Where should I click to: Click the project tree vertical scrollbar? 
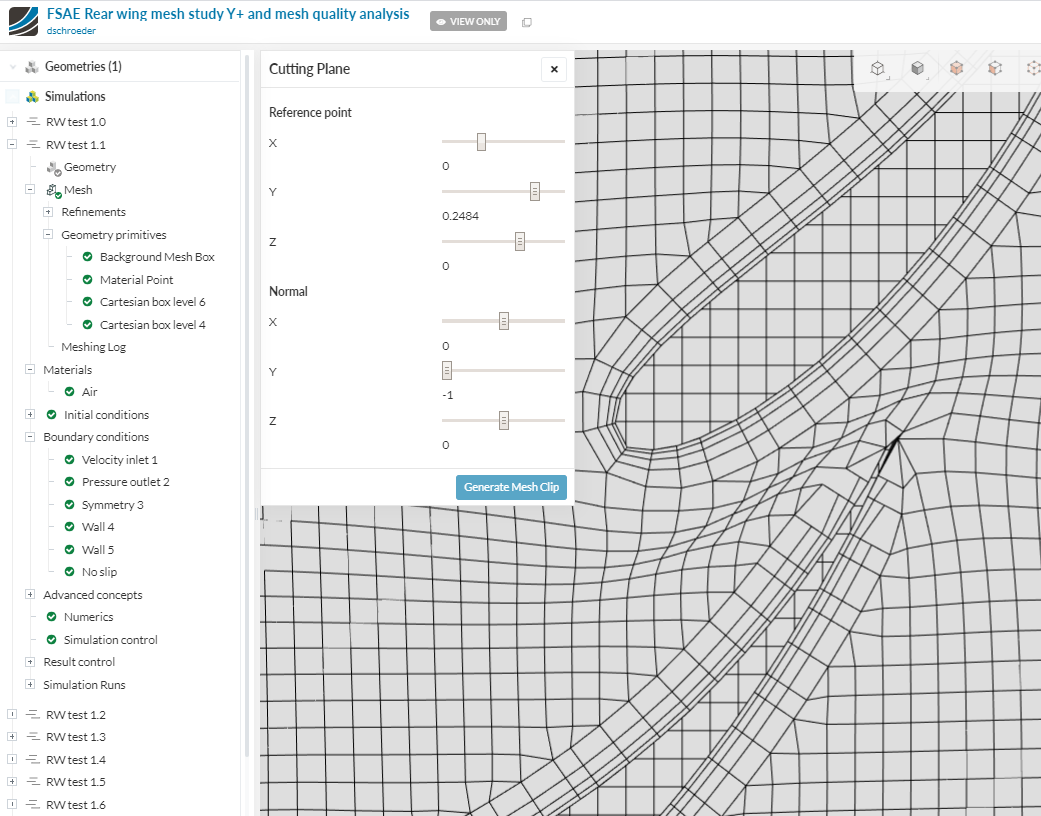(247, 405)
